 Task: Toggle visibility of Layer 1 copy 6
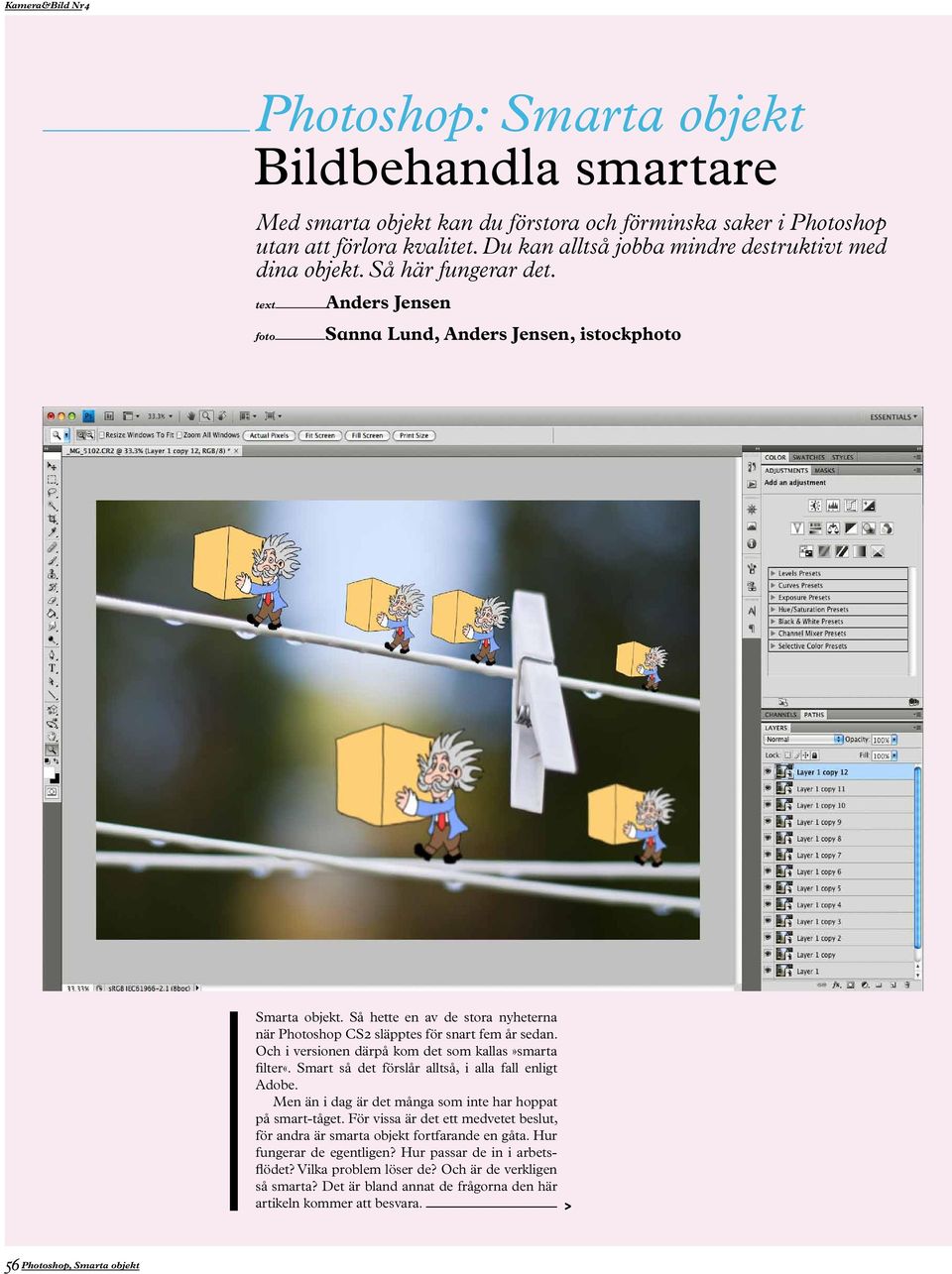click(x=768, y=870)
